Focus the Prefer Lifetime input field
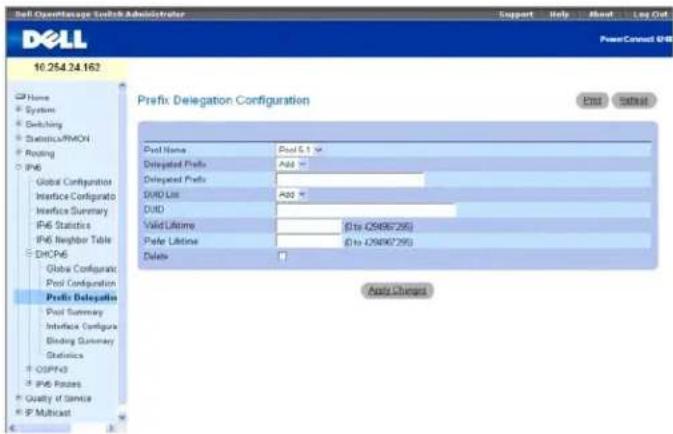The height and width of the screenshot is (434, 673). pyautogui.click(x=309, y=241)
